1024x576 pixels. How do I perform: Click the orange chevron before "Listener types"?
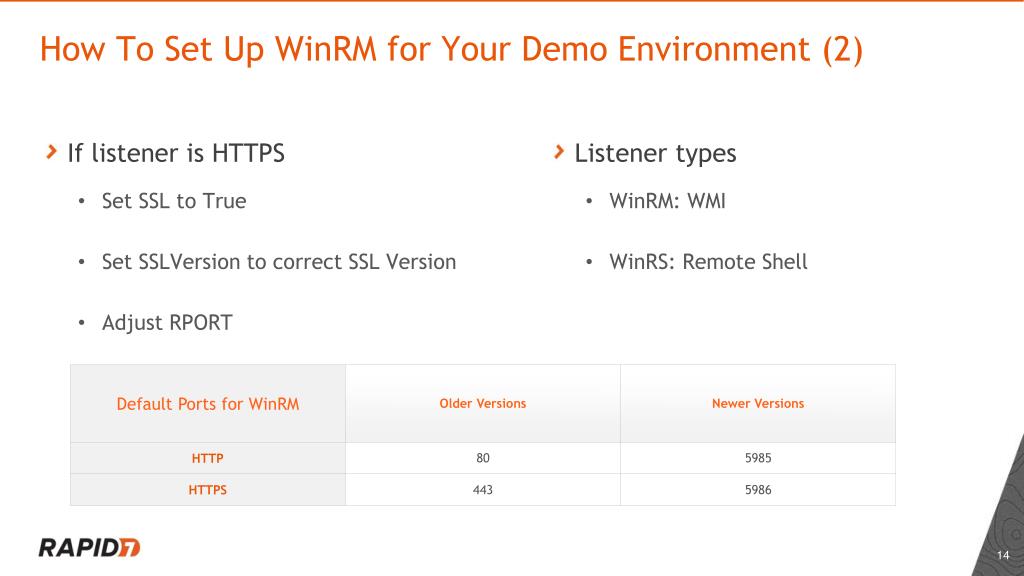(x=558, y=152)
